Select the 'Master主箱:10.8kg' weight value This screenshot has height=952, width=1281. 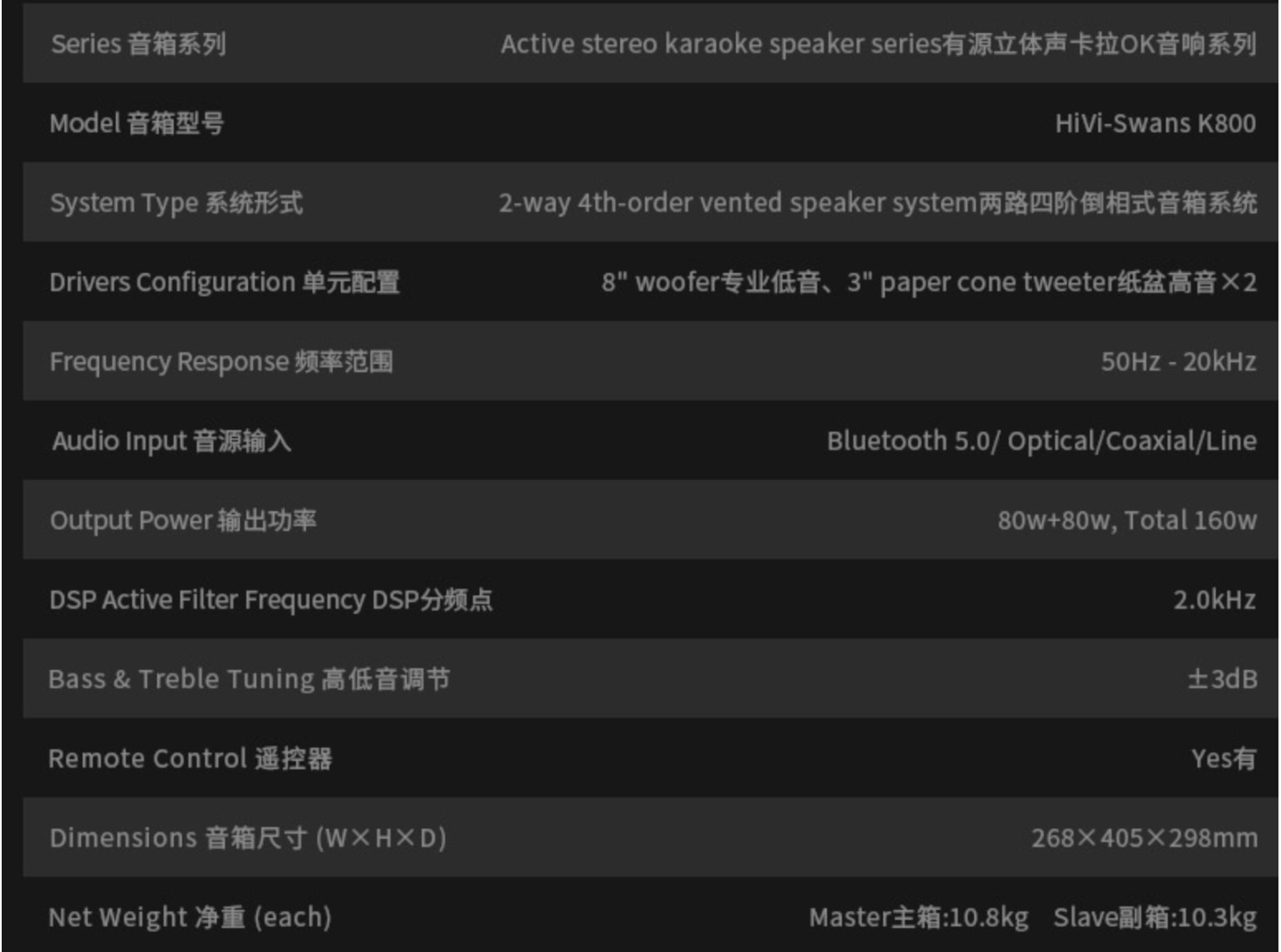tap(919, 917)
